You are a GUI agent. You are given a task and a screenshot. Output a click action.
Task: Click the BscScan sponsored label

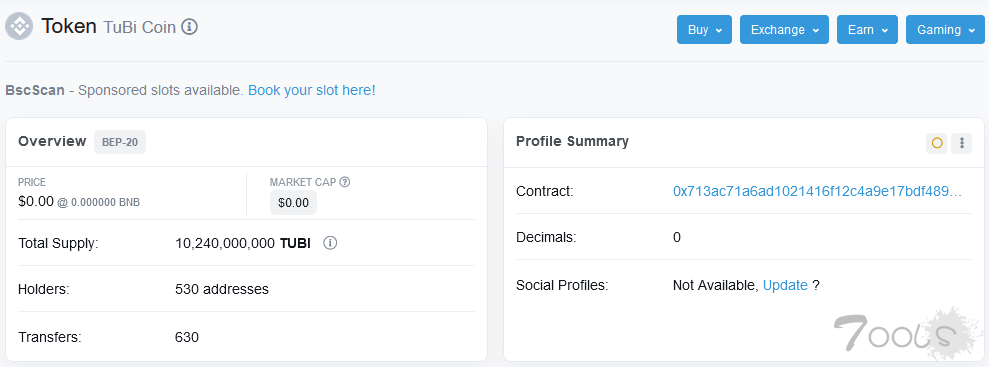[x=35, y=90]
